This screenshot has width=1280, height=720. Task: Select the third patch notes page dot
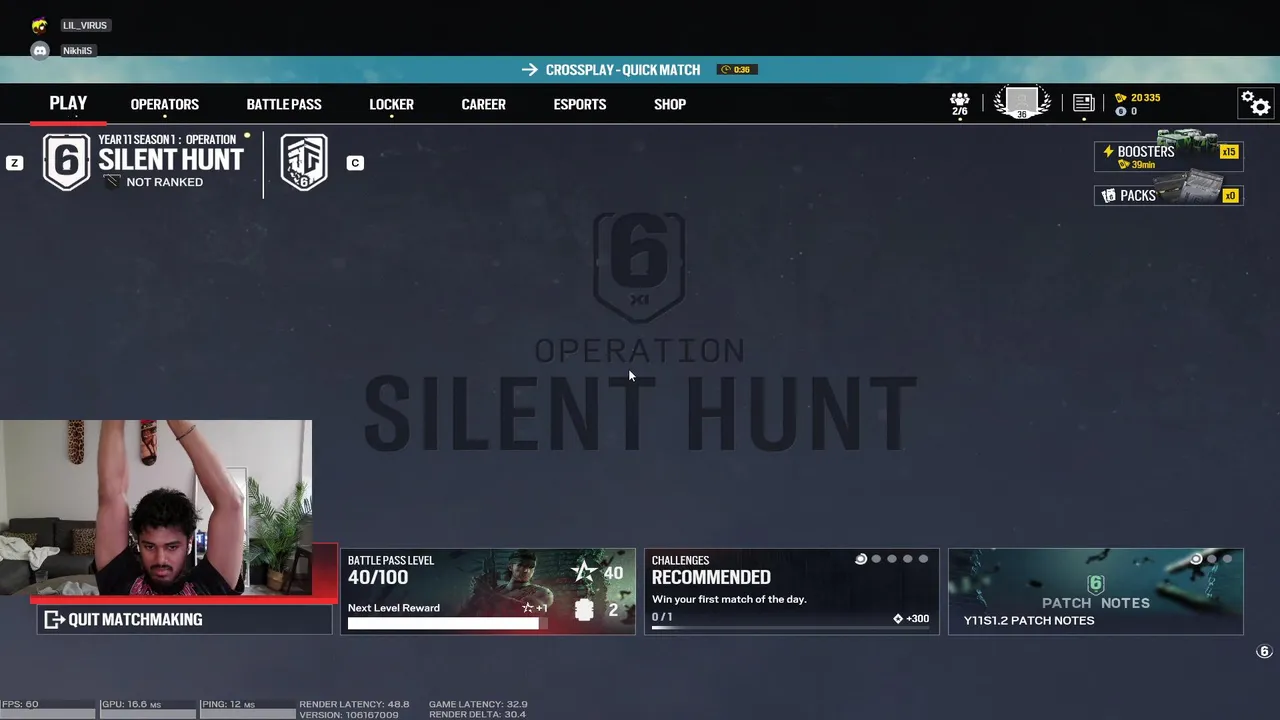click(x=1227, y=559)
